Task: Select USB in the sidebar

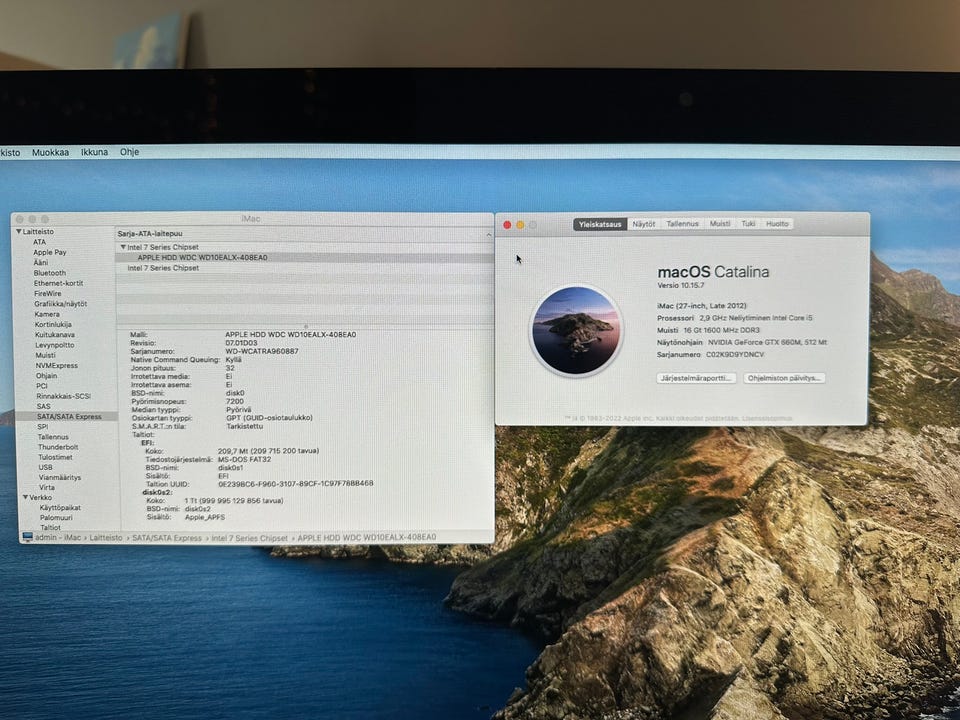Action: [x=45, y=467]
